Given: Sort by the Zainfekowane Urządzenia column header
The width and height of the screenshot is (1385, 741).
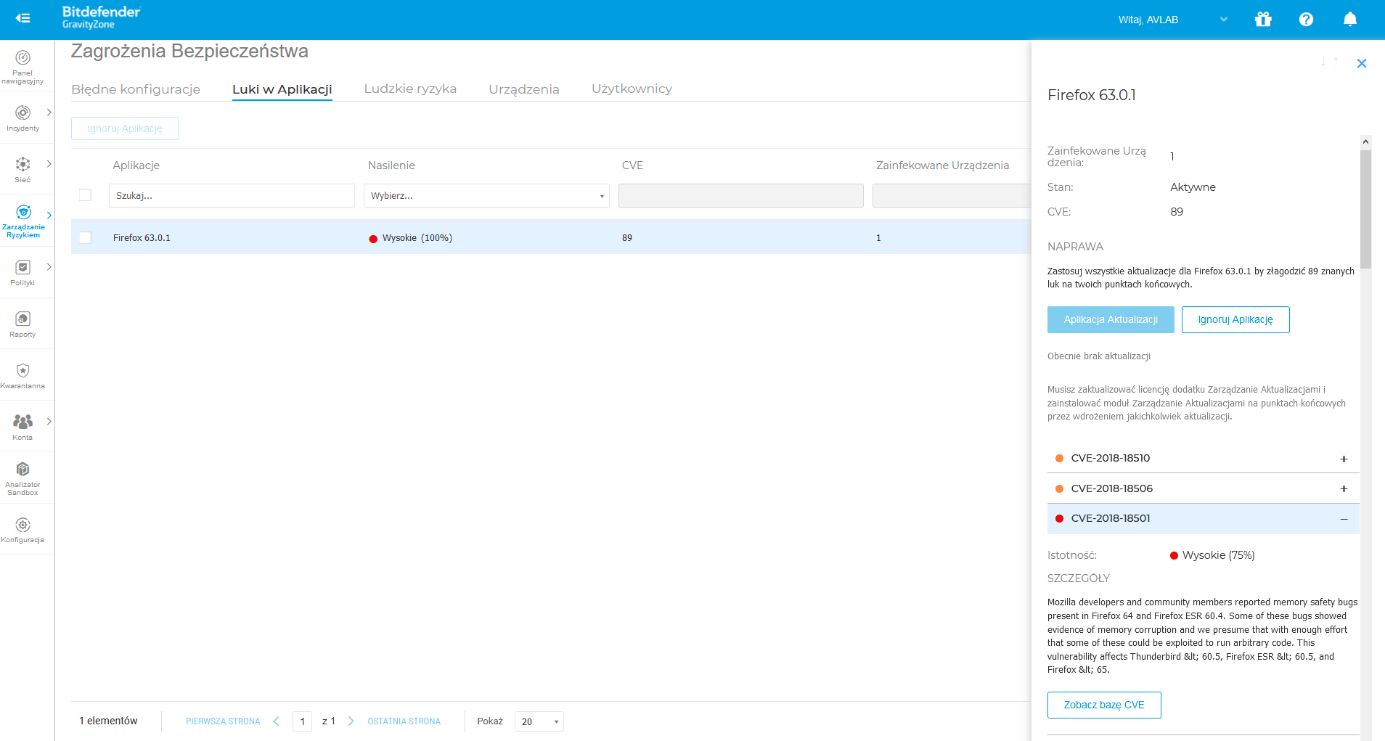Looking at the screenshot, I should coord(943,165).
